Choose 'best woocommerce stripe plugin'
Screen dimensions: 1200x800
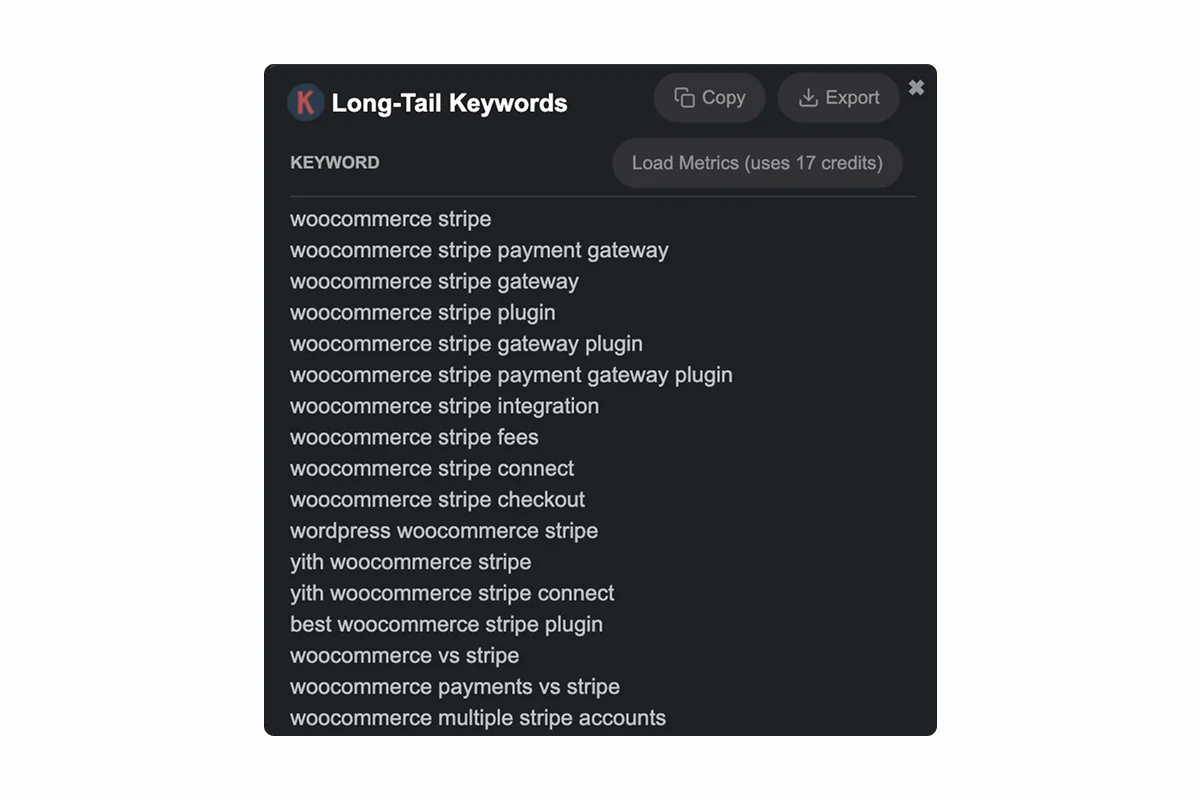(445, 624)
